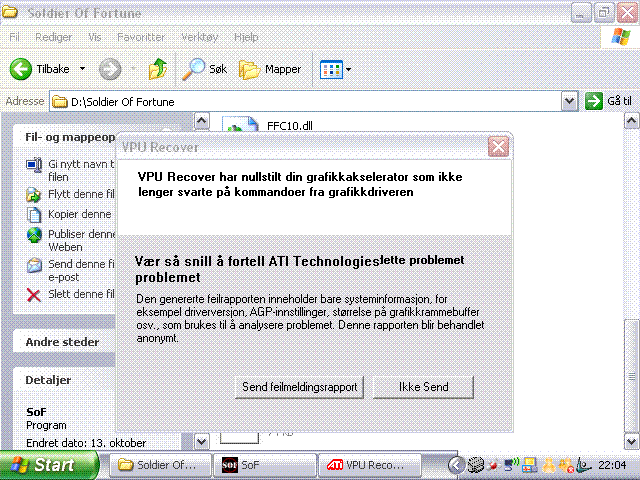Switch to VPU Reco... taskbar button
Image resolution: width=640 pixels, height=480 pixels.
(370, 465)
